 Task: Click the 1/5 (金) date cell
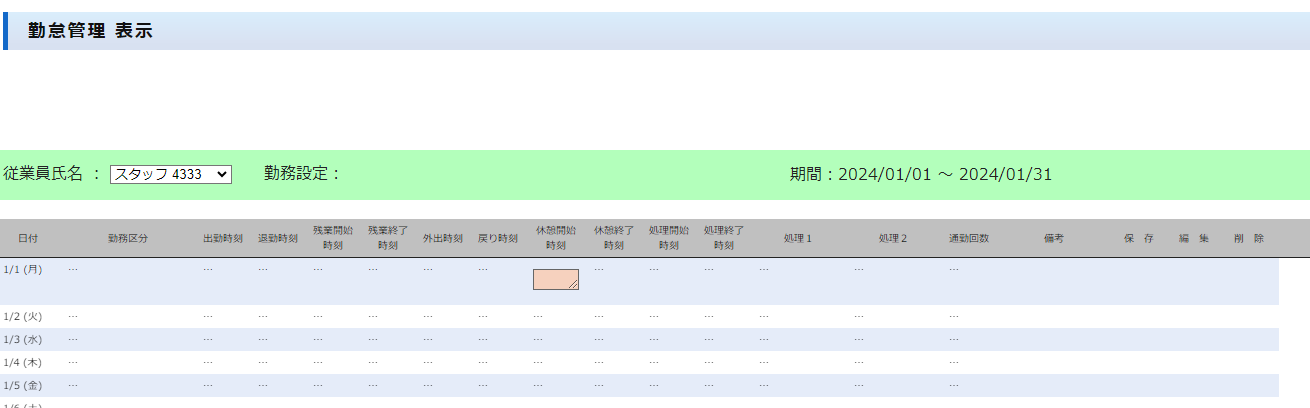[23, 385]
